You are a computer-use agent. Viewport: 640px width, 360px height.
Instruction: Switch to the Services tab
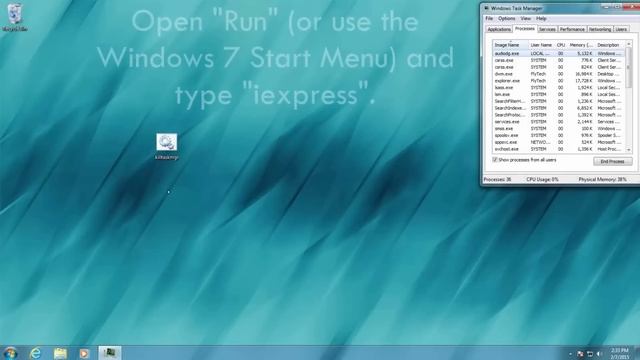coord(547,29)
